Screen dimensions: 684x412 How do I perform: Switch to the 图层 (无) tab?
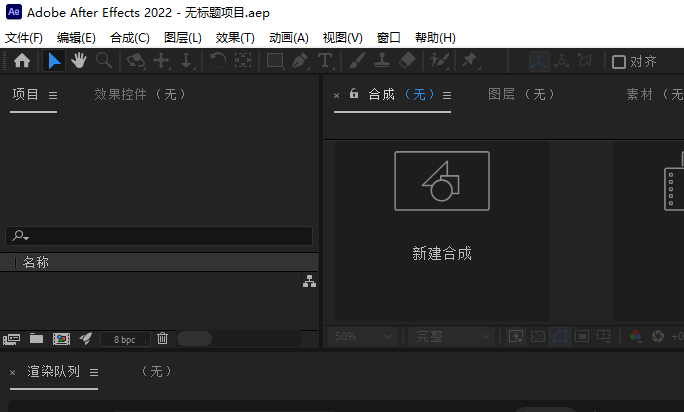click(521, 94)
